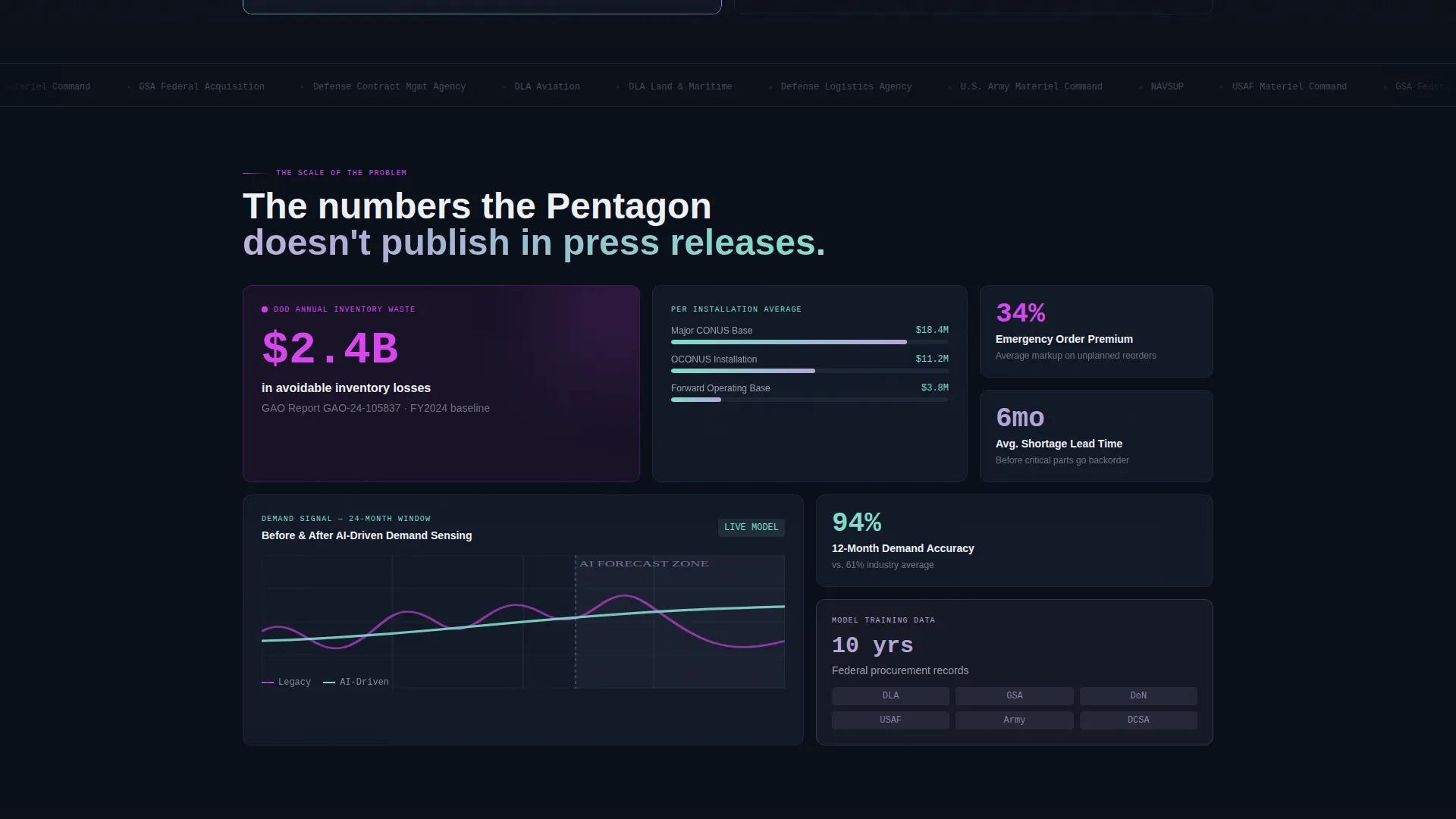Image resolution: width=1456 pixels, height=819 pixels.
Task: Click the DOD ANNUAL INVENTORY WASTE label
Action: pyautogui.click(x=344, y=309)
